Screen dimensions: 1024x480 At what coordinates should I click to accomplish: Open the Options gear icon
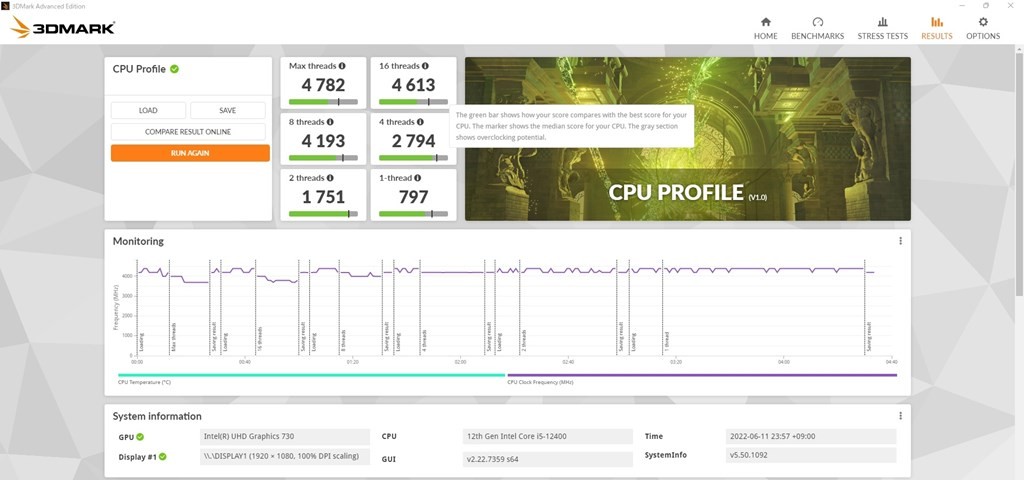coord(983,22)
